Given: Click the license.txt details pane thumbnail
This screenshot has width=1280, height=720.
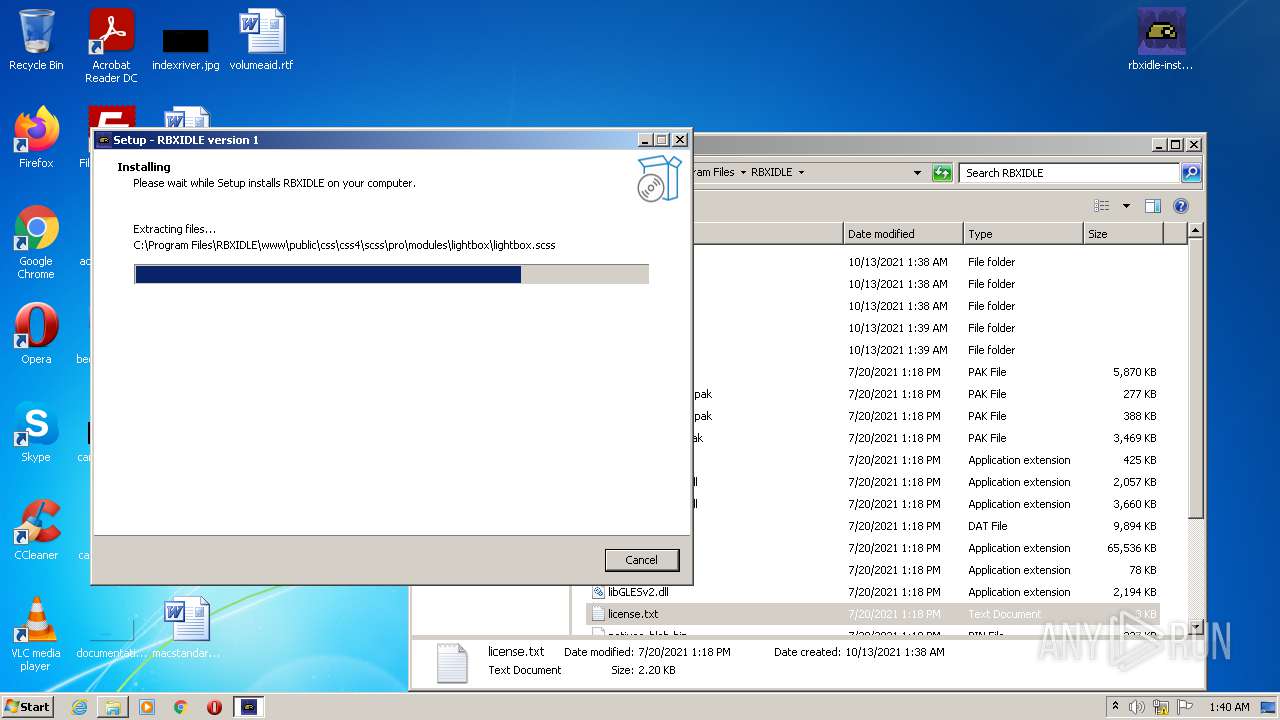Looking at the screenshot, I should click(x=452, y=662).
